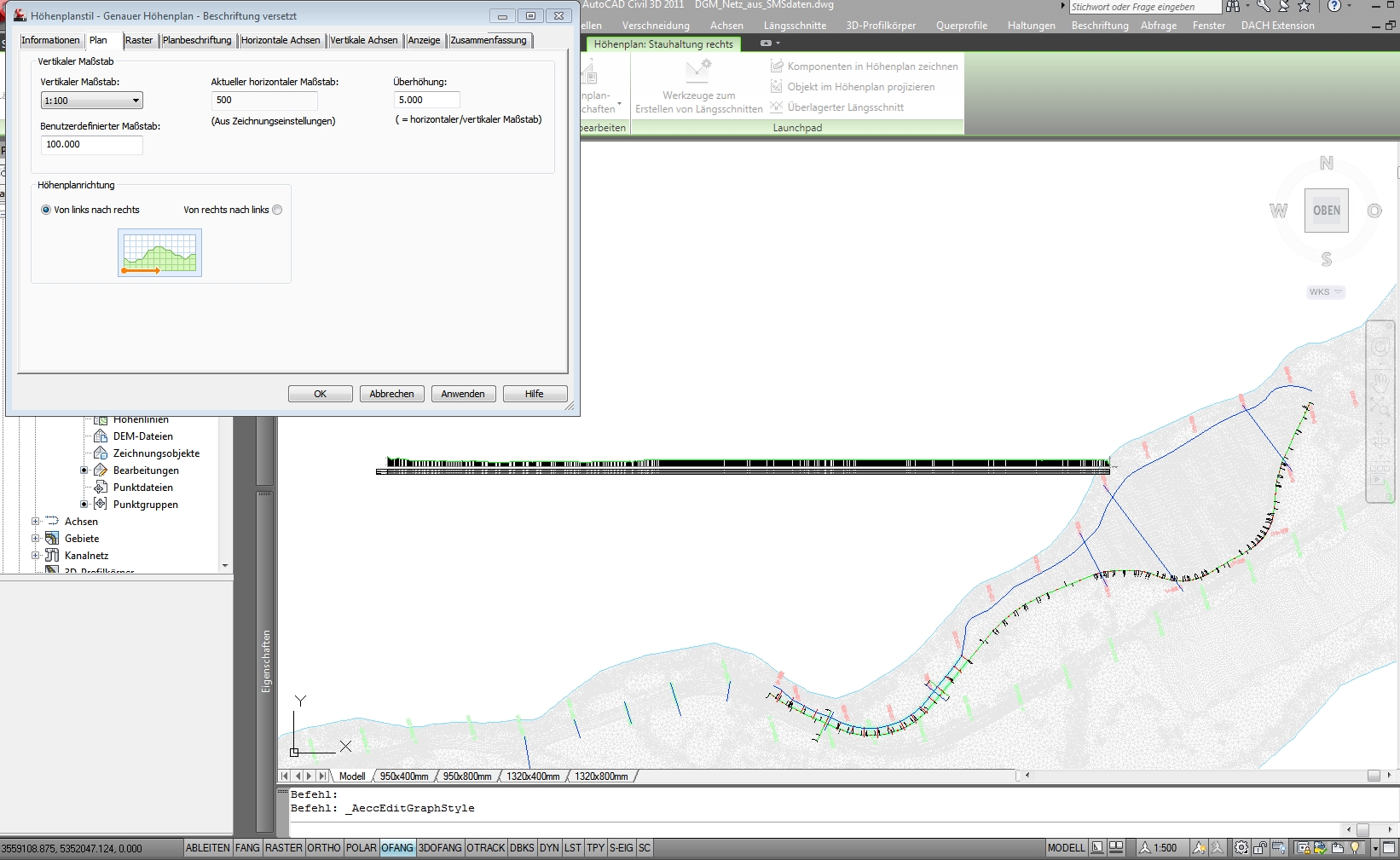Open the WKS coordinate system dropdown
Image resolution: width=1400 pixels, height=860 pixels.
(1326, 291)
